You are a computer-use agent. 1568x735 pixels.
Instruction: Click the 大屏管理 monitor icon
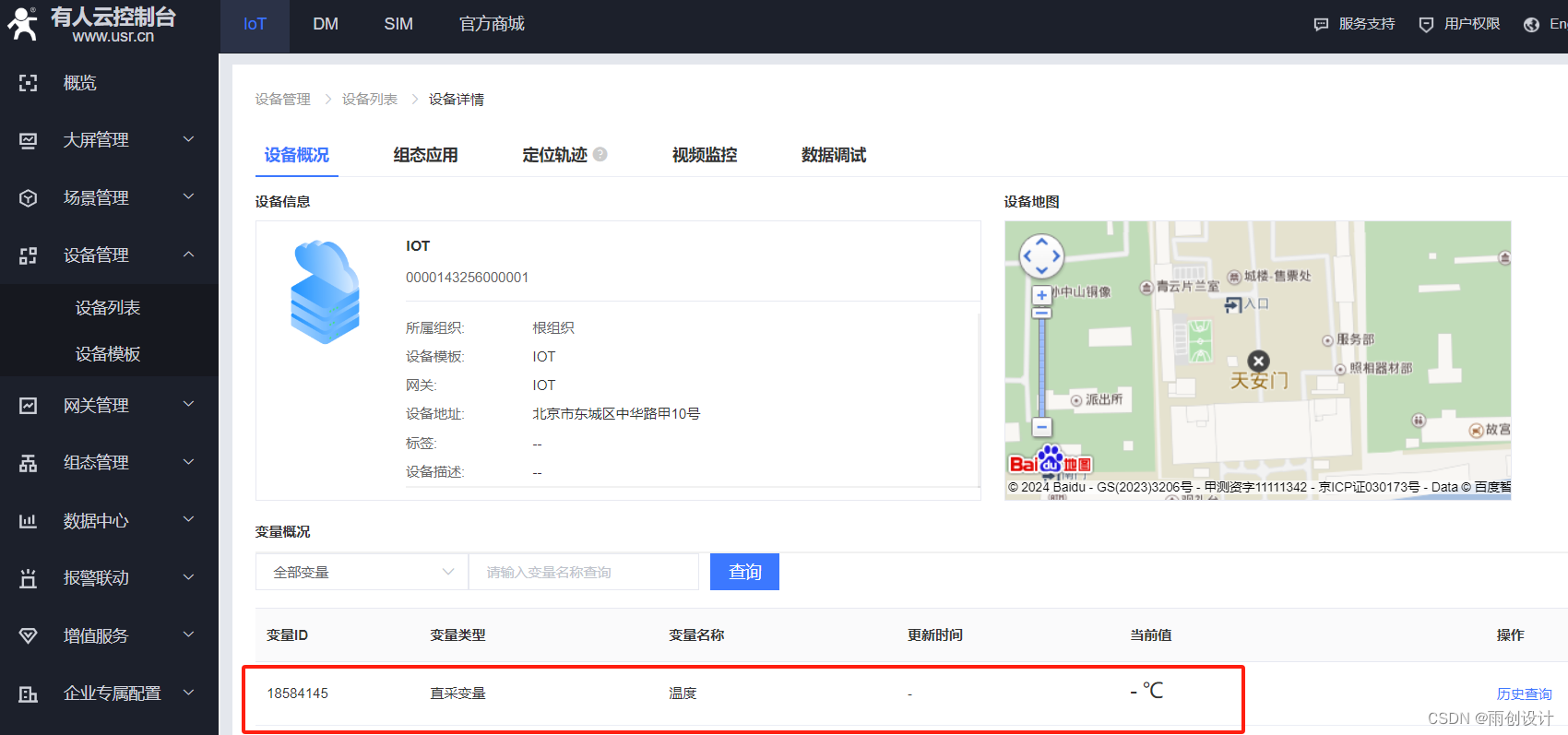[29, 140]
